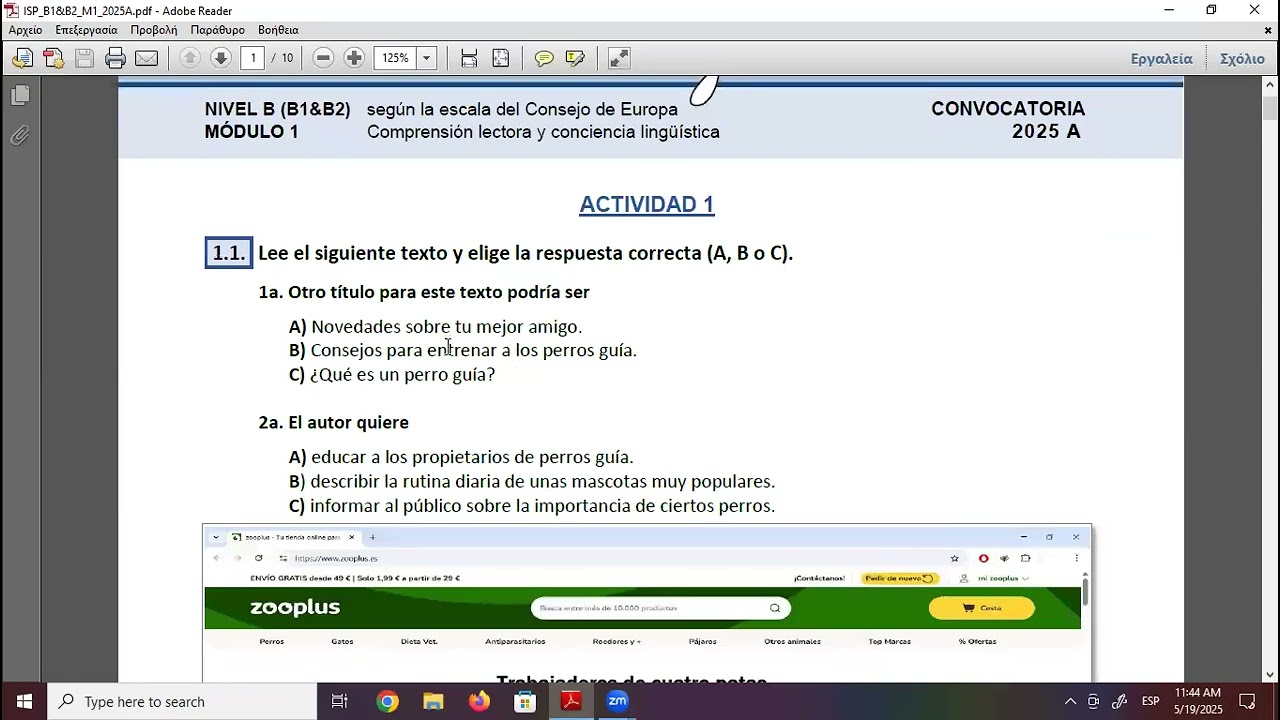Switch to read mode fullscreen icon
Screen dimensions: 1280x720
tap(619, 58)
